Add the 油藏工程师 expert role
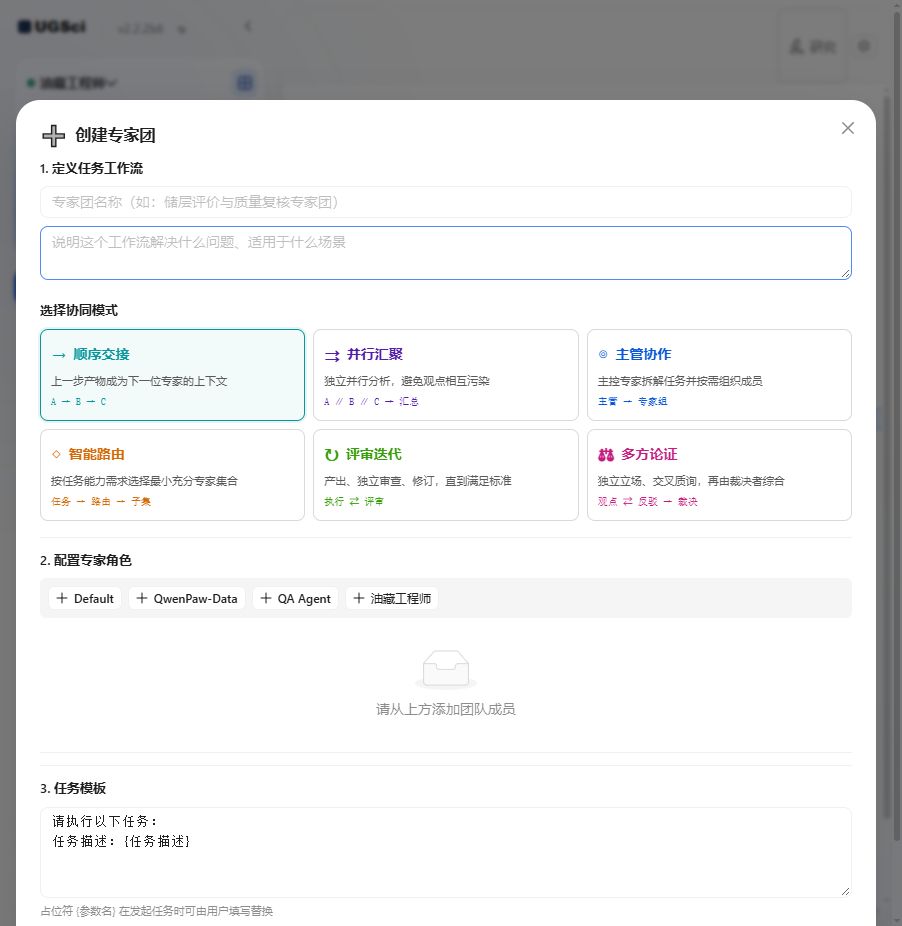Screen dimensions: 902x926 (x=392, y=598)
